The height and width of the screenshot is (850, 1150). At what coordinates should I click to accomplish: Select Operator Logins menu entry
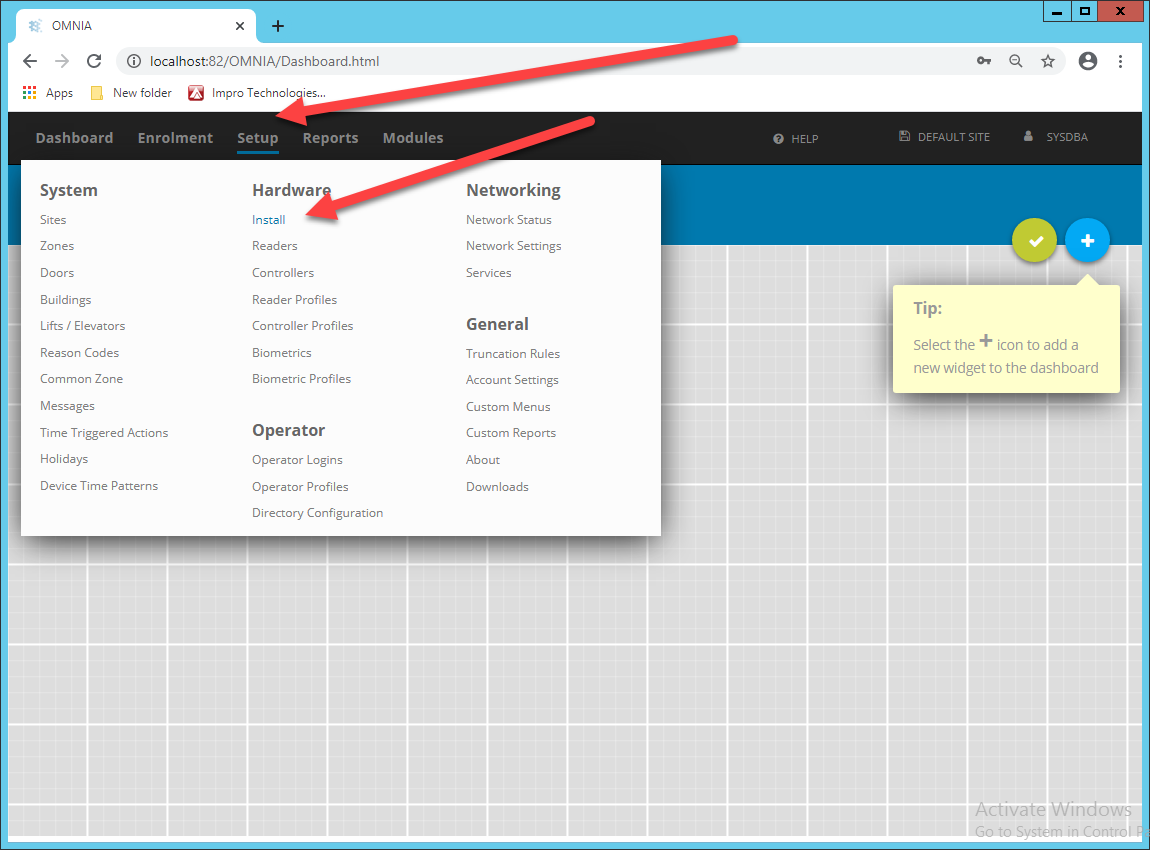click(x=297, y=460)
